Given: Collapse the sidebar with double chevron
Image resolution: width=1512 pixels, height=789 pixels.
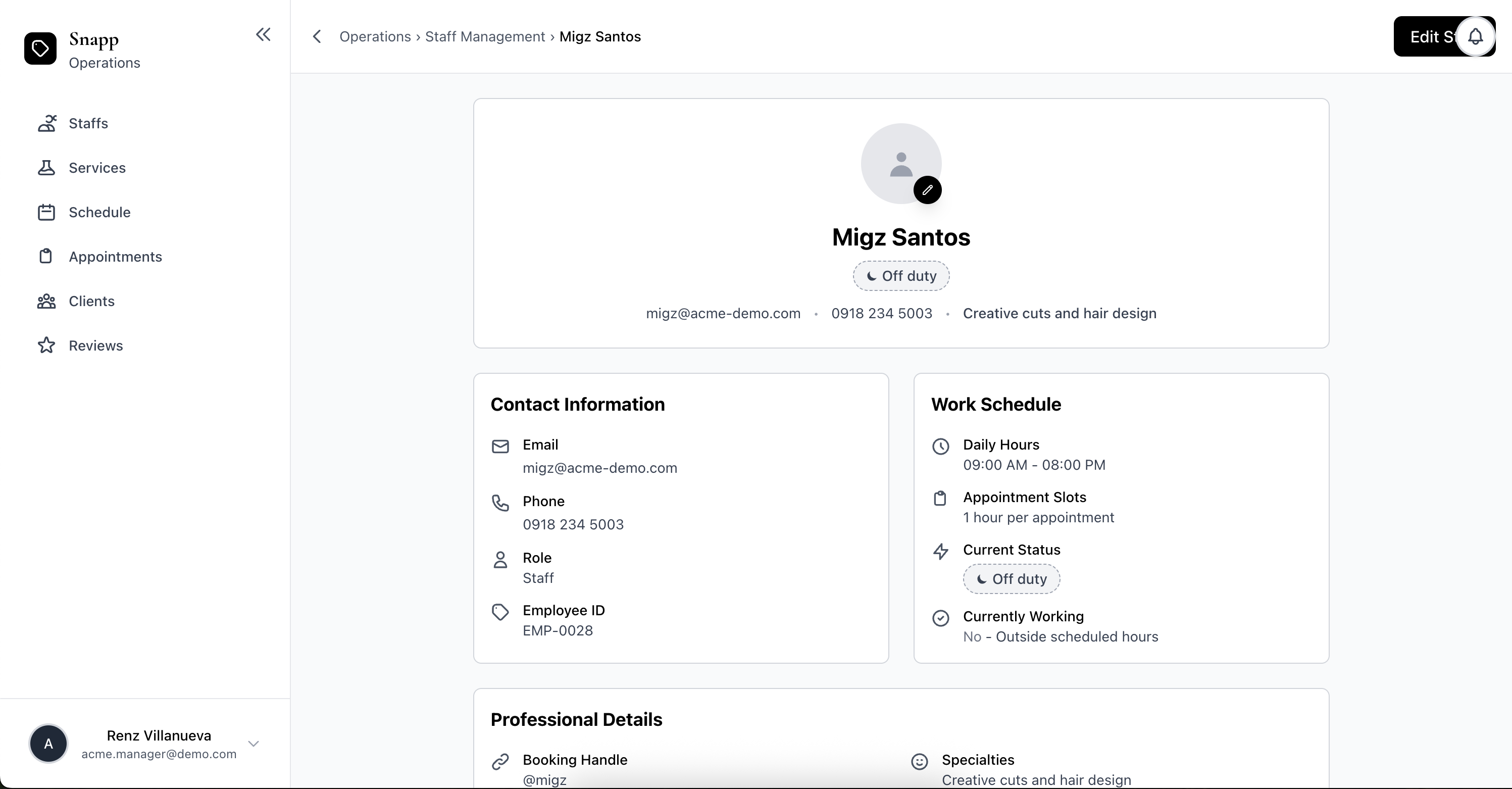Looking at the screenshot, I should click(x=263, y=35).
